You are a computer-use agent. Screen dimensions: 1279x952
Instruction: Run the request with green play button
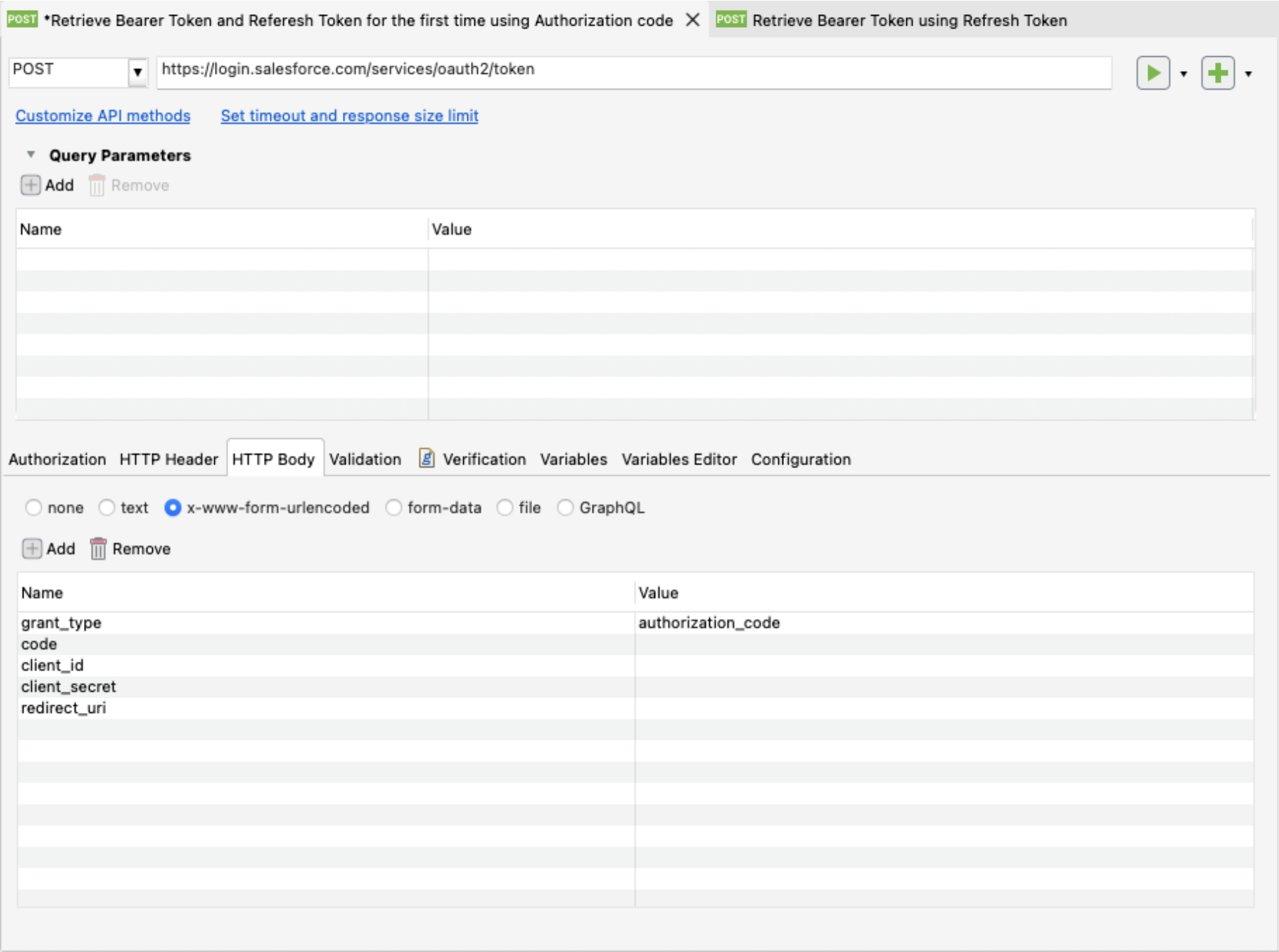coord(1152,73)
